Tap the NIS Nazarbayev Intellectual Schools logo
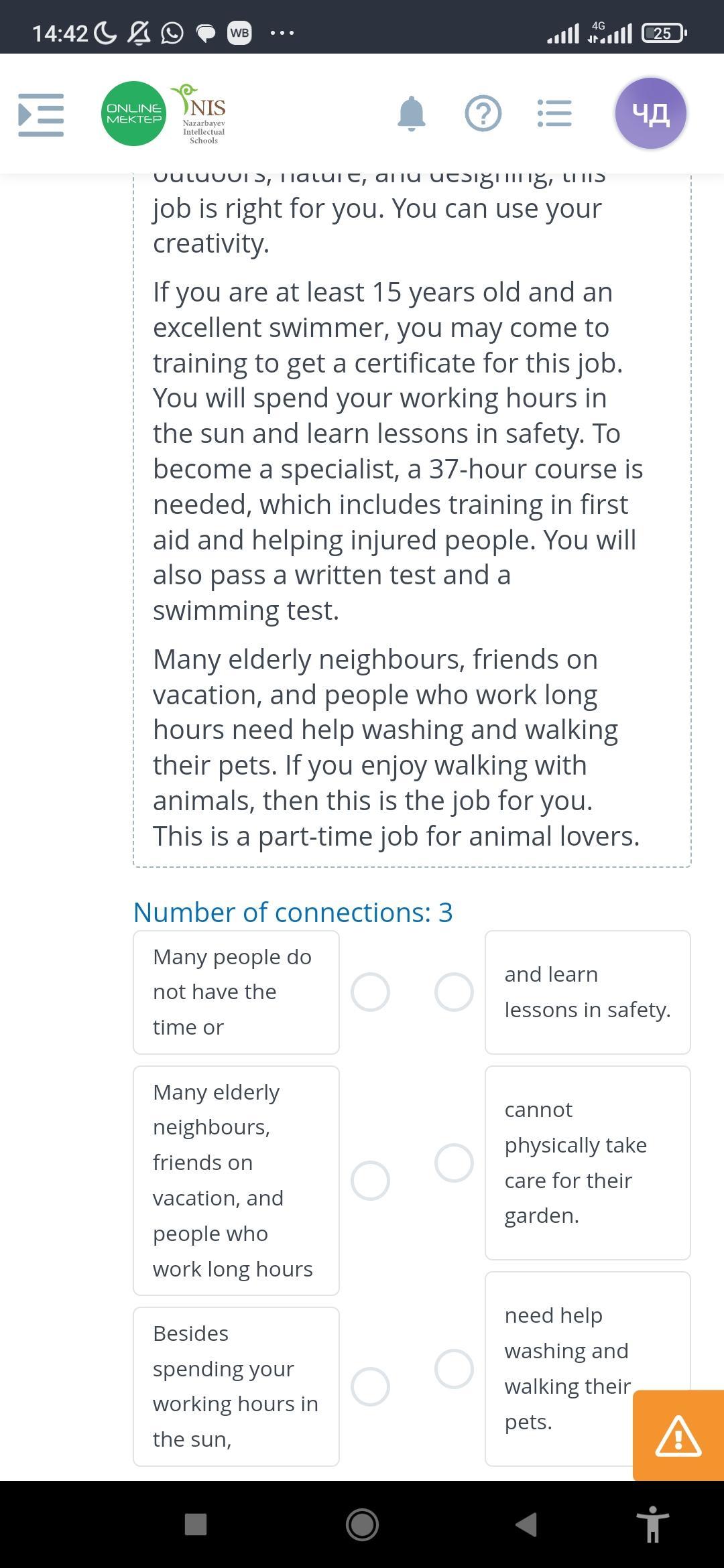Viewport: 724px width, 1568px height. pyautogui.click(x=199, y=114)
